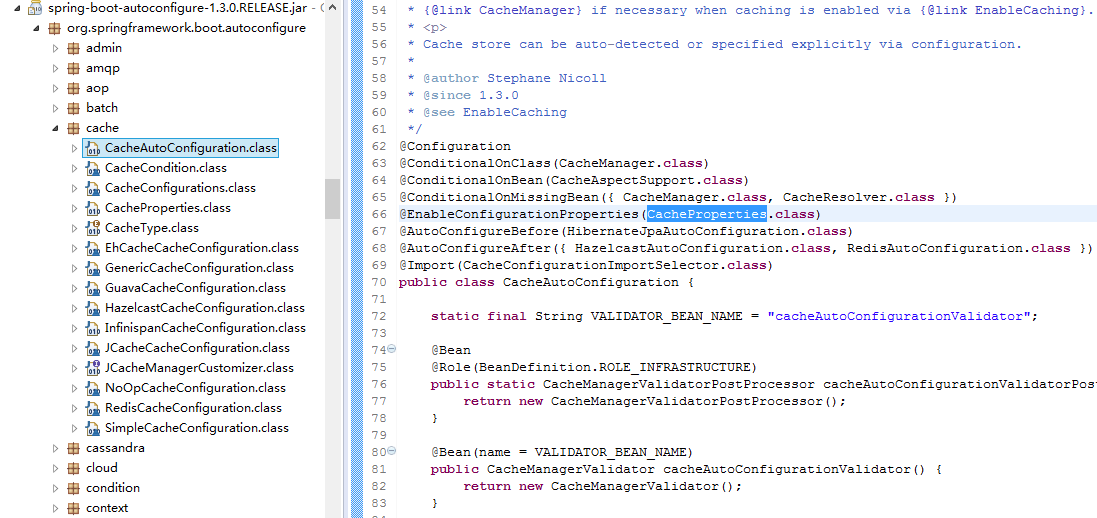This screenshot has width=1097, height=518.
Task: Click the condition package icon
Action: pyautogui.click(x=73, y=488)
